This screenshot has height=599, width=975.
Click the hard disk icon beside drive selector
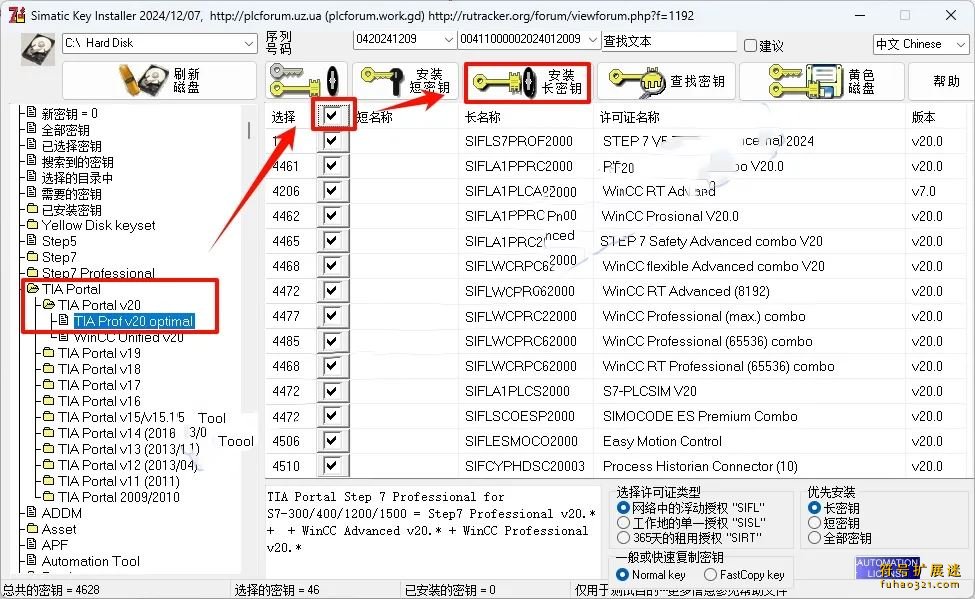click(38, 49)
